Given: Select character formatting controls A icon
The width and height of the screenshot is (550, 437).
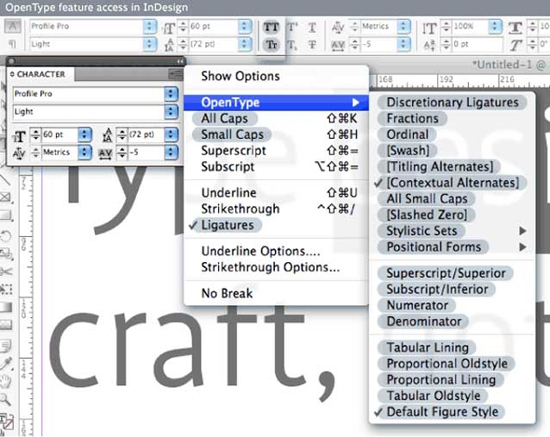Looking at the screenshot, I should (12, 27).
